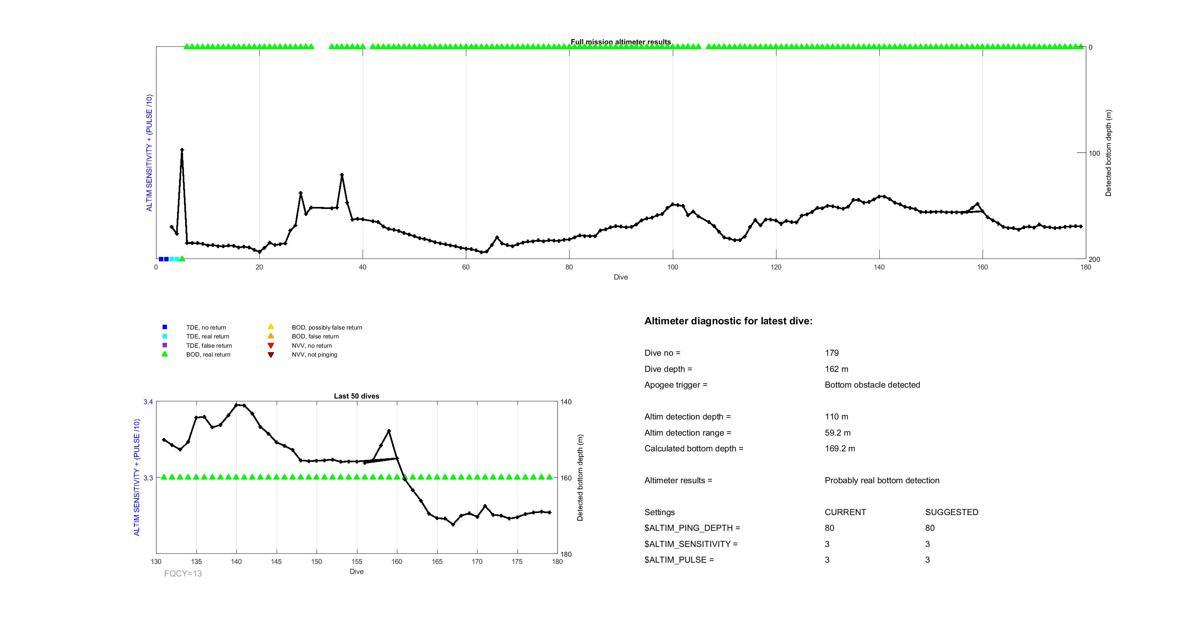The height and width of the screenshot is (622, 1200).
Task: Click the '$ALTIM_SENSITIVITY =' setting label
Action: click(692, 544)
